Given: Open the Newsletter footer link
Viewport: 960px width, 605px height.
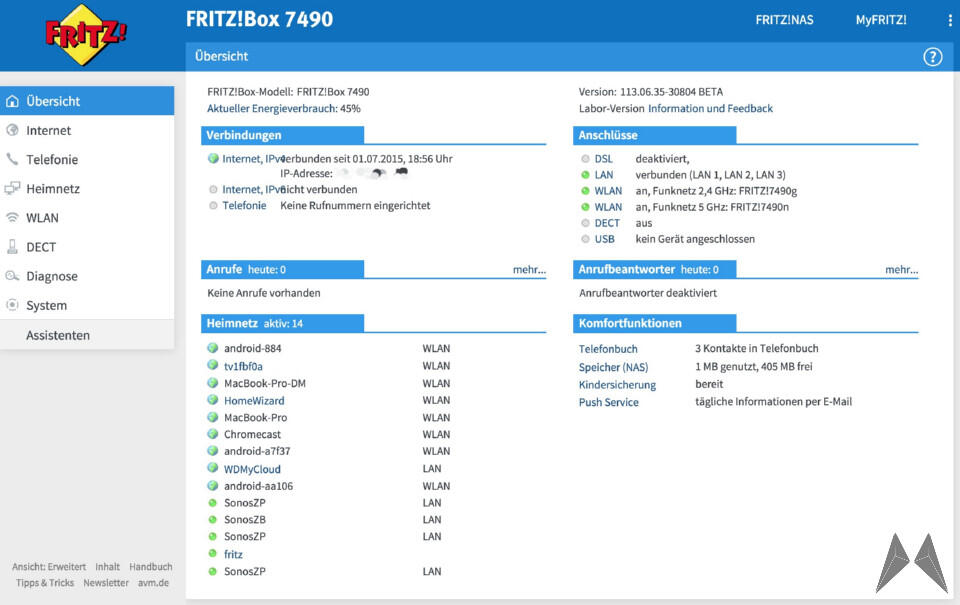Looking at the screenshot, I should (x=106, y=583).
